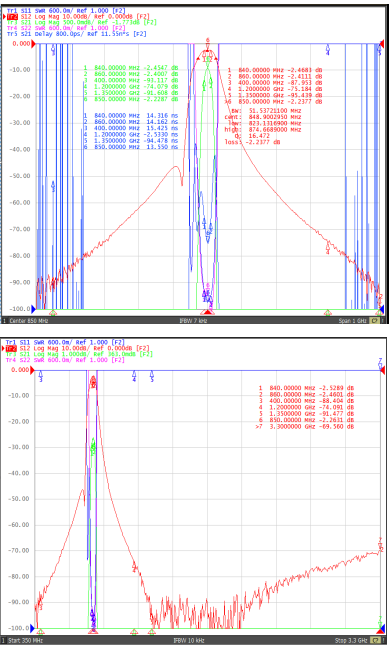Viewport: 392px width, 648px height.
Task: Select the active Tr2 S12 Log Mag trace in upper plot
Action: click(x=78, y=16)
